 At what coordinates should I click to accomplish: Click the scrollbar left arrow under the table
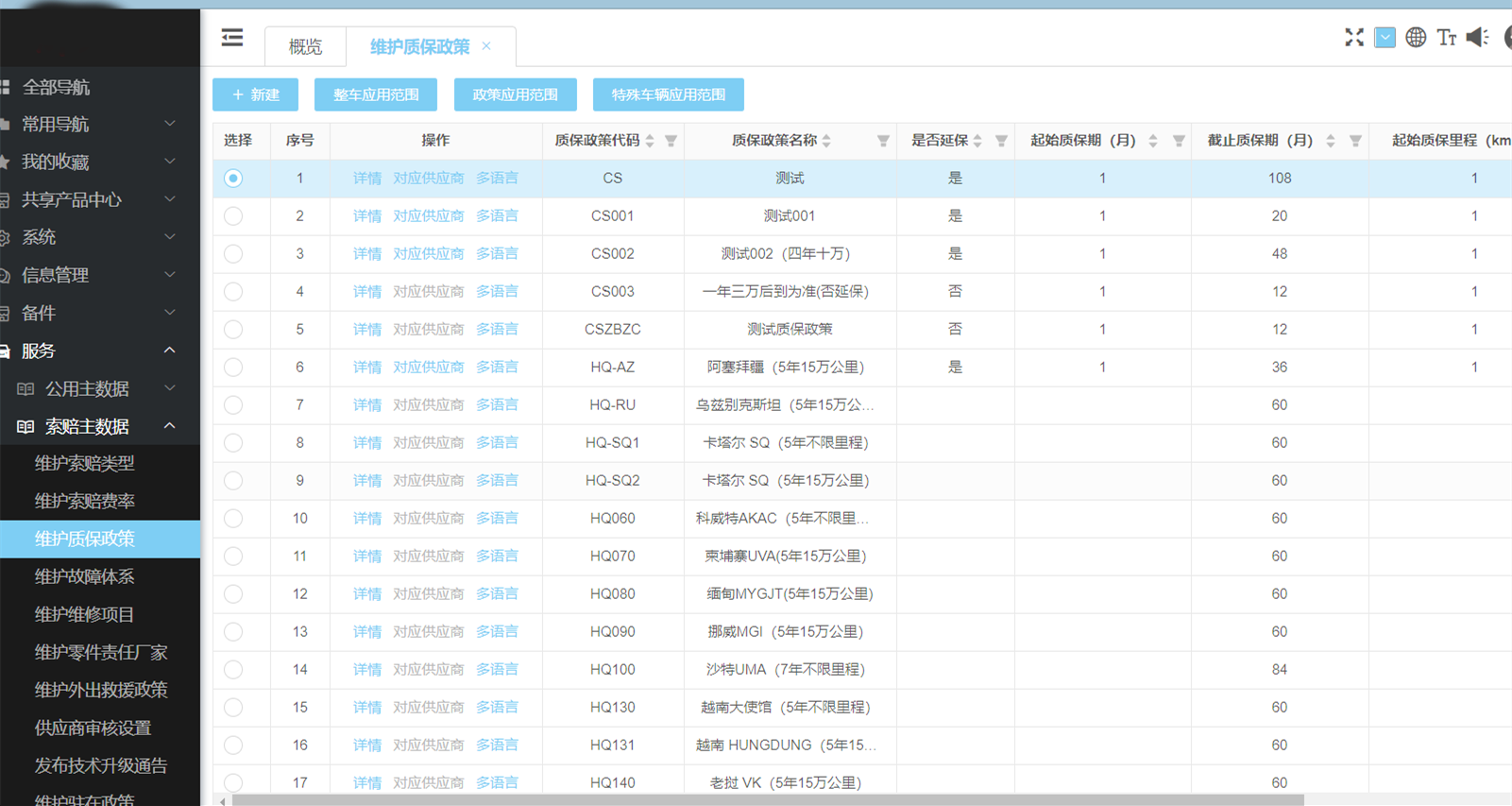(222, 801)
